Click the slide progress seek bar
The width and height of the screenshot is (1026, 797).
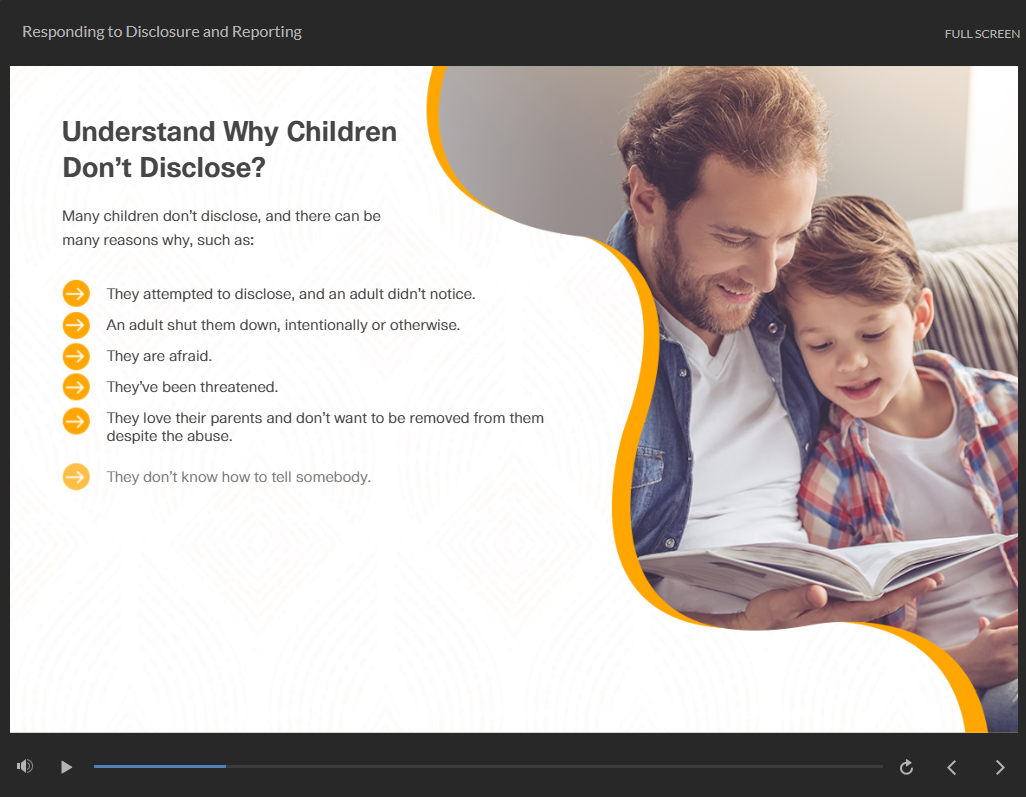[488, 766]
